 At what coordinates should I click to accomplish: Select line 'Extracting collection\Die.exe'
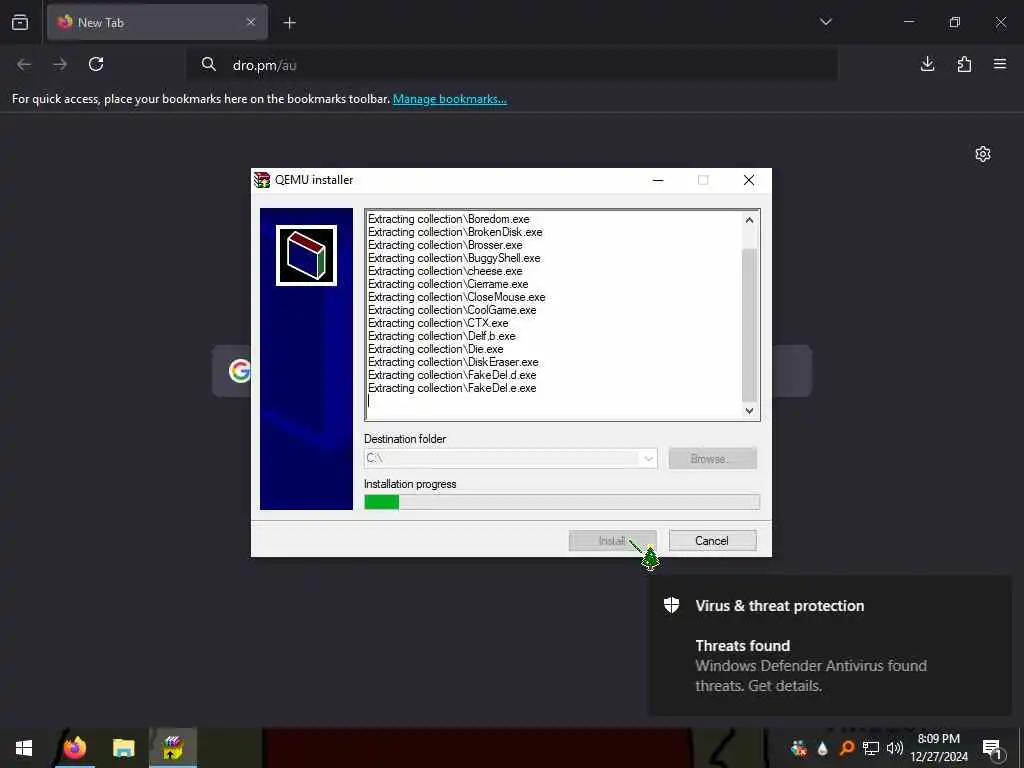point(436,349)
